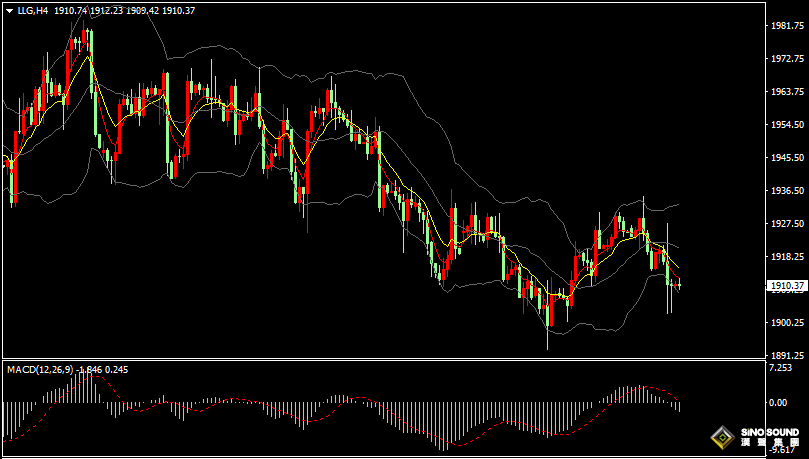
Task: Click the 1900.25 price axis label
Action: (x=787, y=322)
